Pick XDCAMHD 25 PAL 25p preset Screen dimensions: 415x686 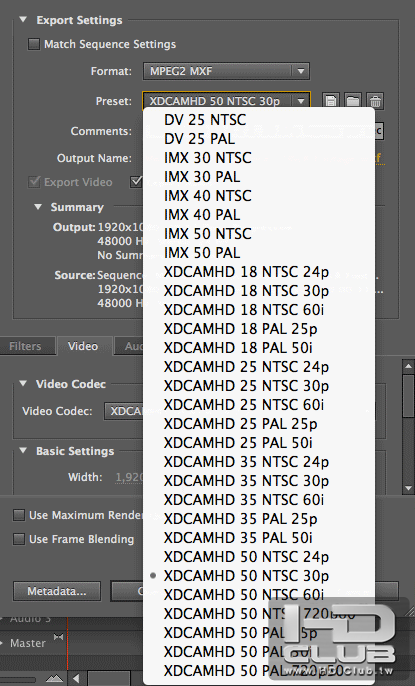[x=259, y=424]
